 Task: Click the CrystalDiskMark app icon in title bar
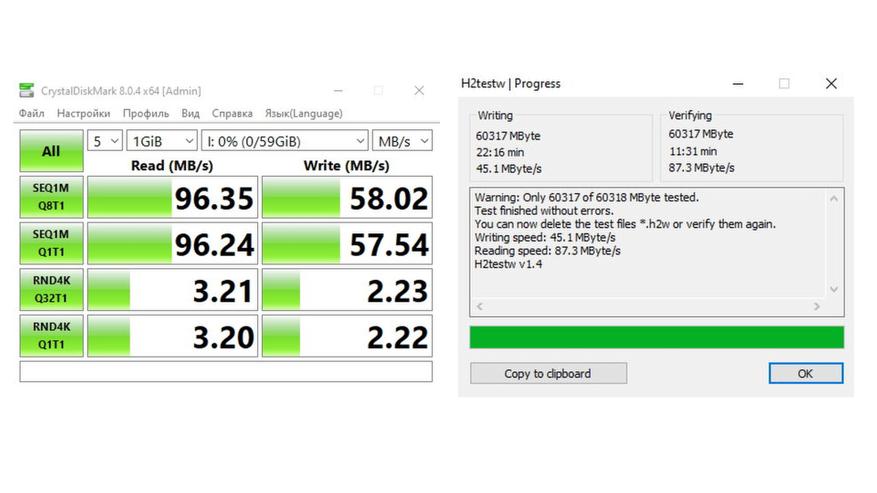pyautogui.click(x=26, y=90)
